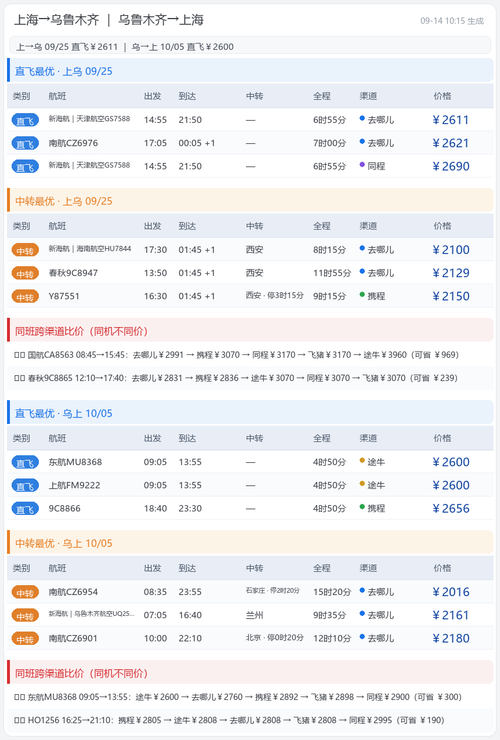The height and width of the screenshot is (740, 500).
Task: Click the transfer city 兰州
Action: point(254,615)
